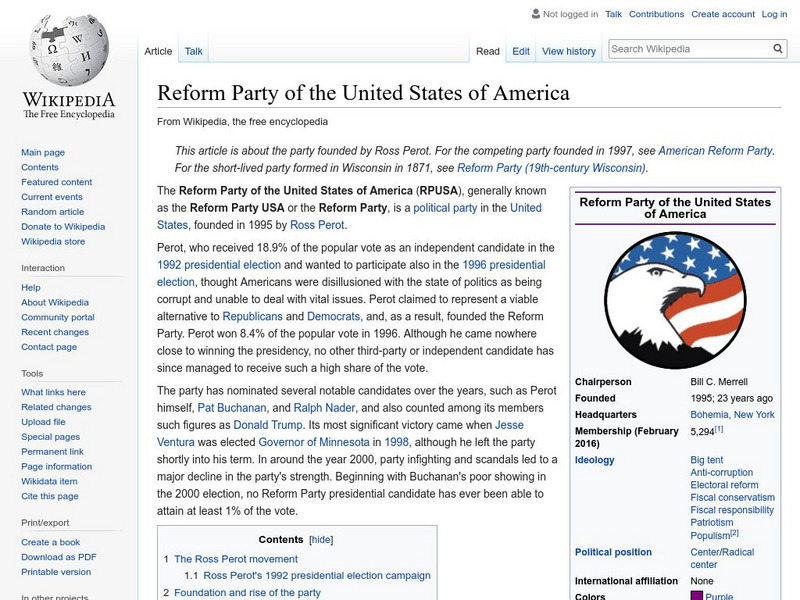Screen dimensions: 800x600
Task: Open the Edit tab
Action: (x=521, y=51)
